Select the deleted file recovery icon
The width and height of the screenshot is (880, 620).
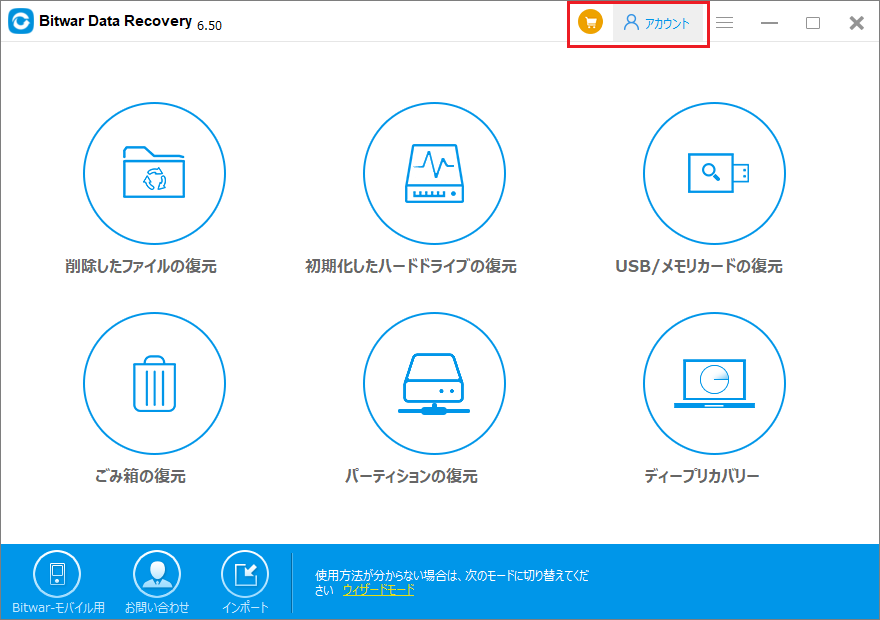(153, 173)
